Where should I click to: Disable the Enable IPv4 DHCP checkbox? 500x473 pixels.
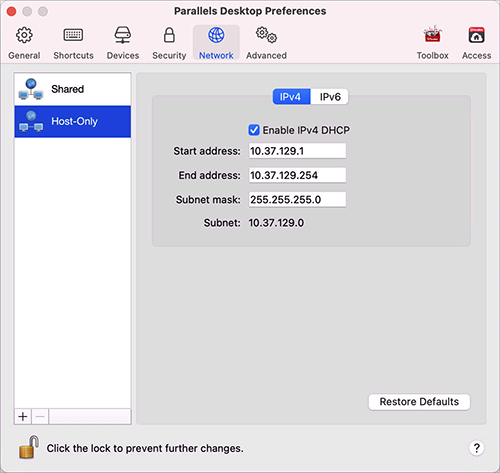[254, 130]
